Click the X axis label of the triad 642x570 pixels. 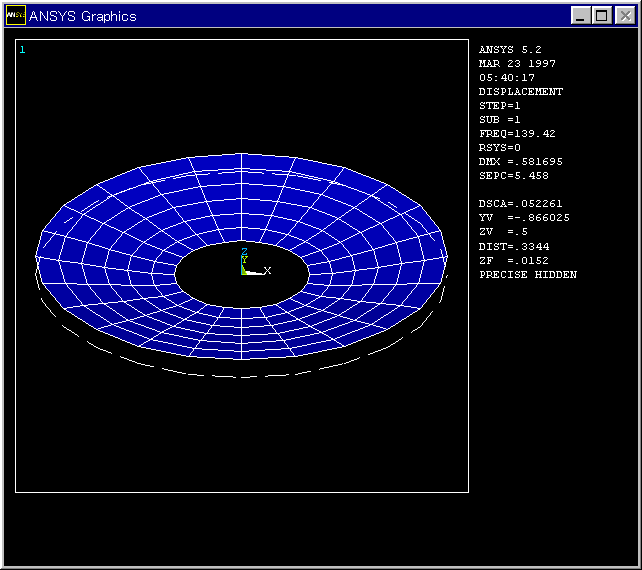267,271
